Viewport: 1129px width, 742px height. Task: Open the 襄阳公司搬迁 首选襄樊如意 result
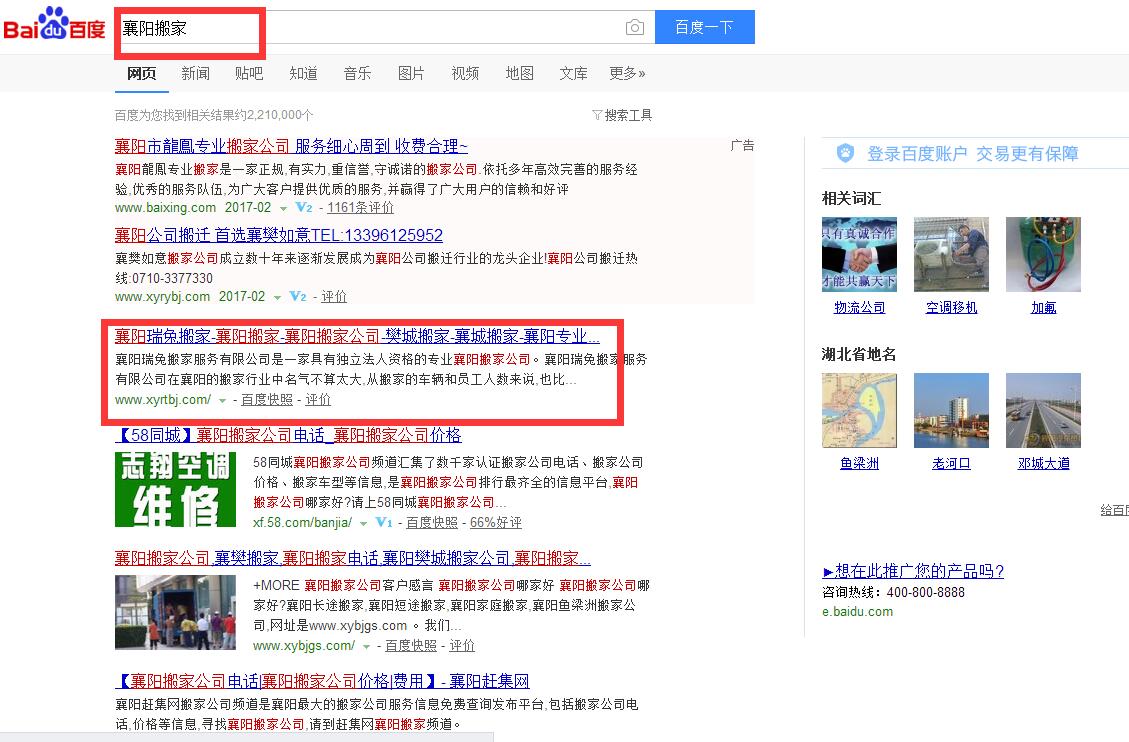(x=279, y=235)
